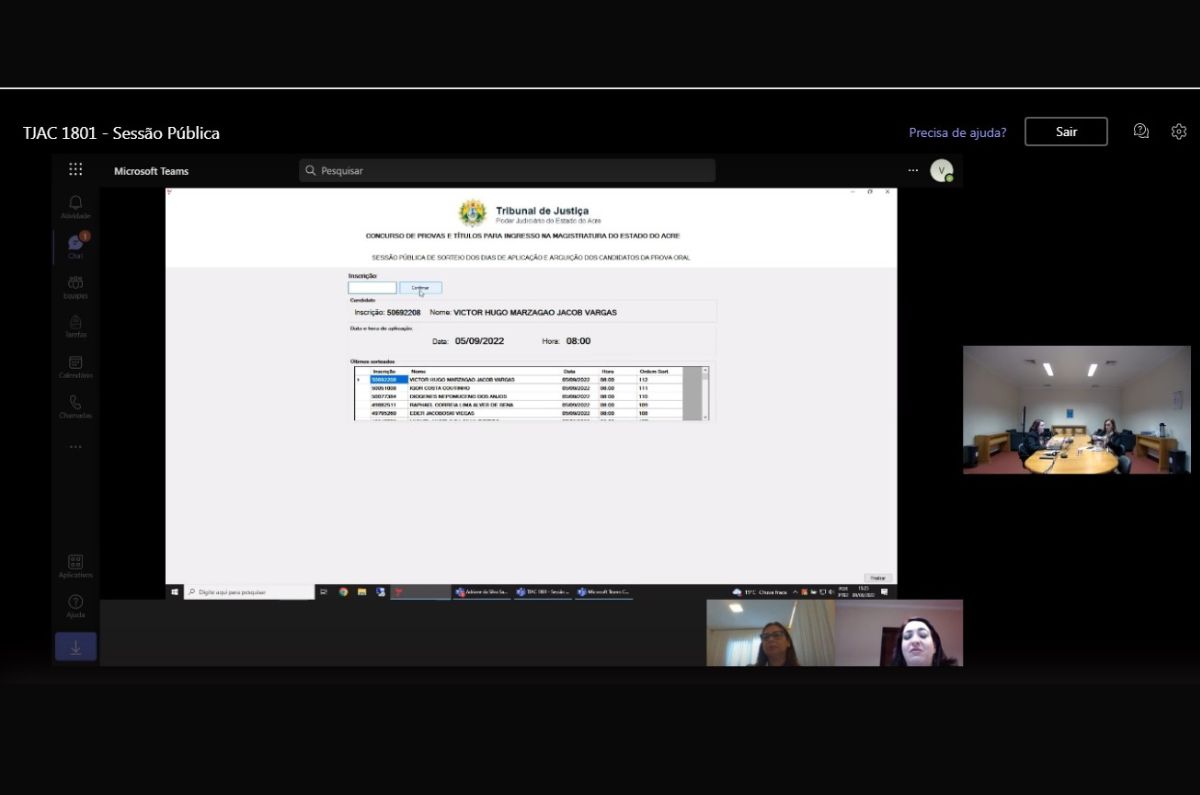
Task: Click the Sair button
Action: [1066, 132]
